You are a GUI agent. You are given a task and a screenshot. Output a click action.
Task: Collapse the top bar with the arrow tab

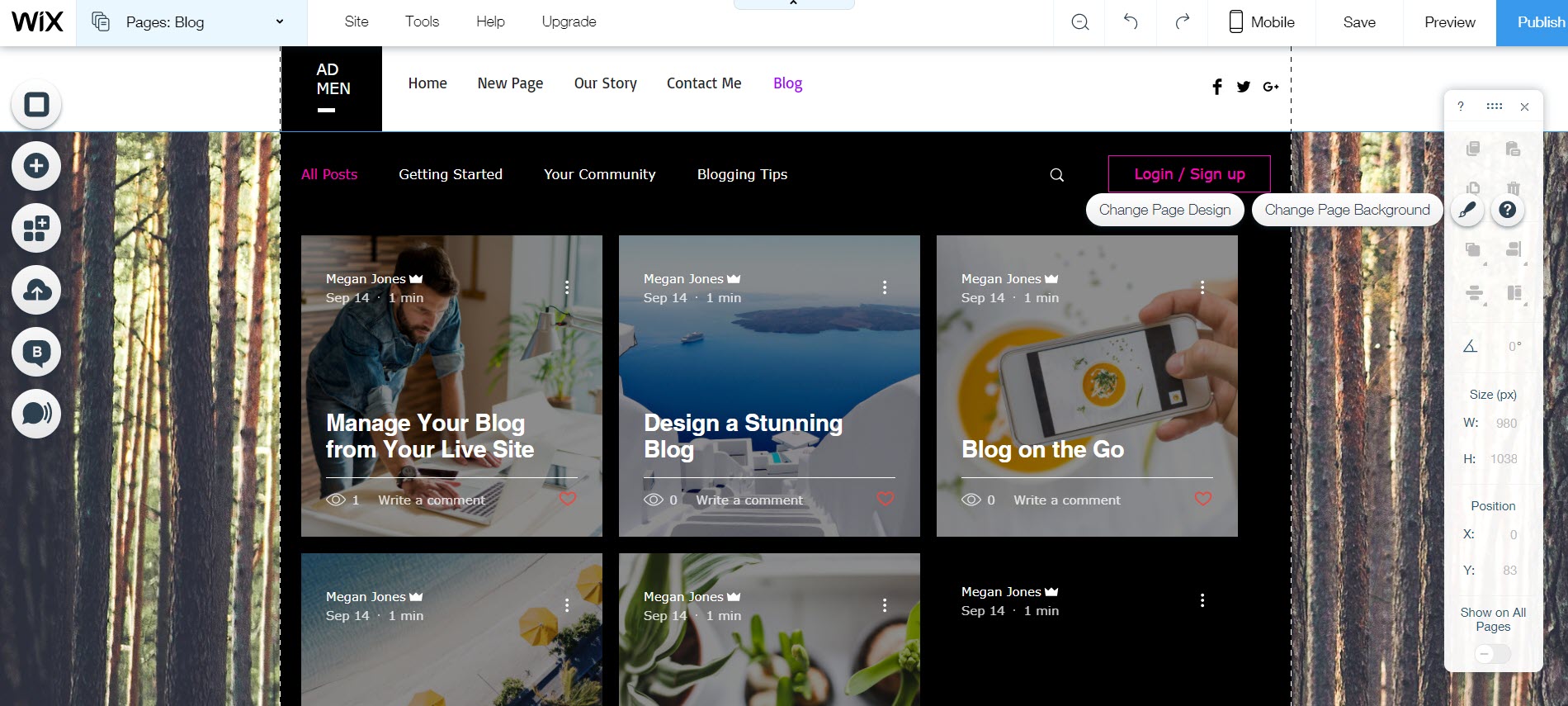(793, 4)
